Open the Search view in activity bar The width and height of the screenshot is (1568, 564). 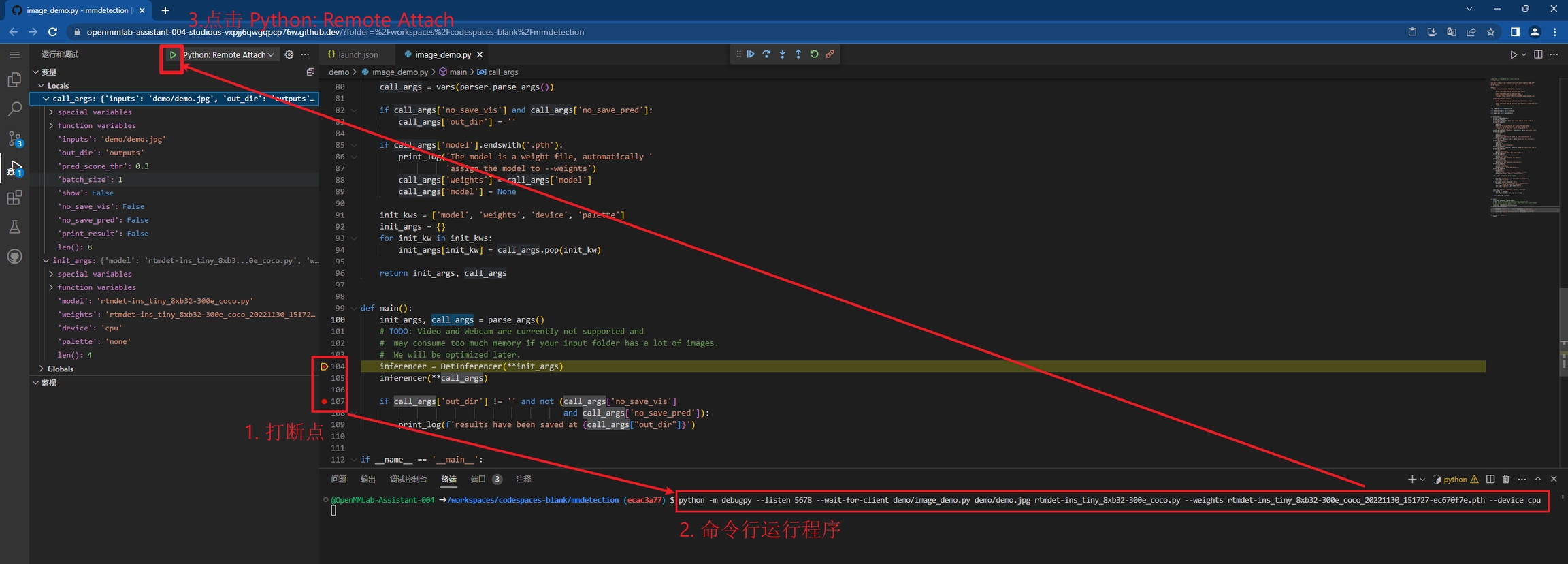(14, 109)
